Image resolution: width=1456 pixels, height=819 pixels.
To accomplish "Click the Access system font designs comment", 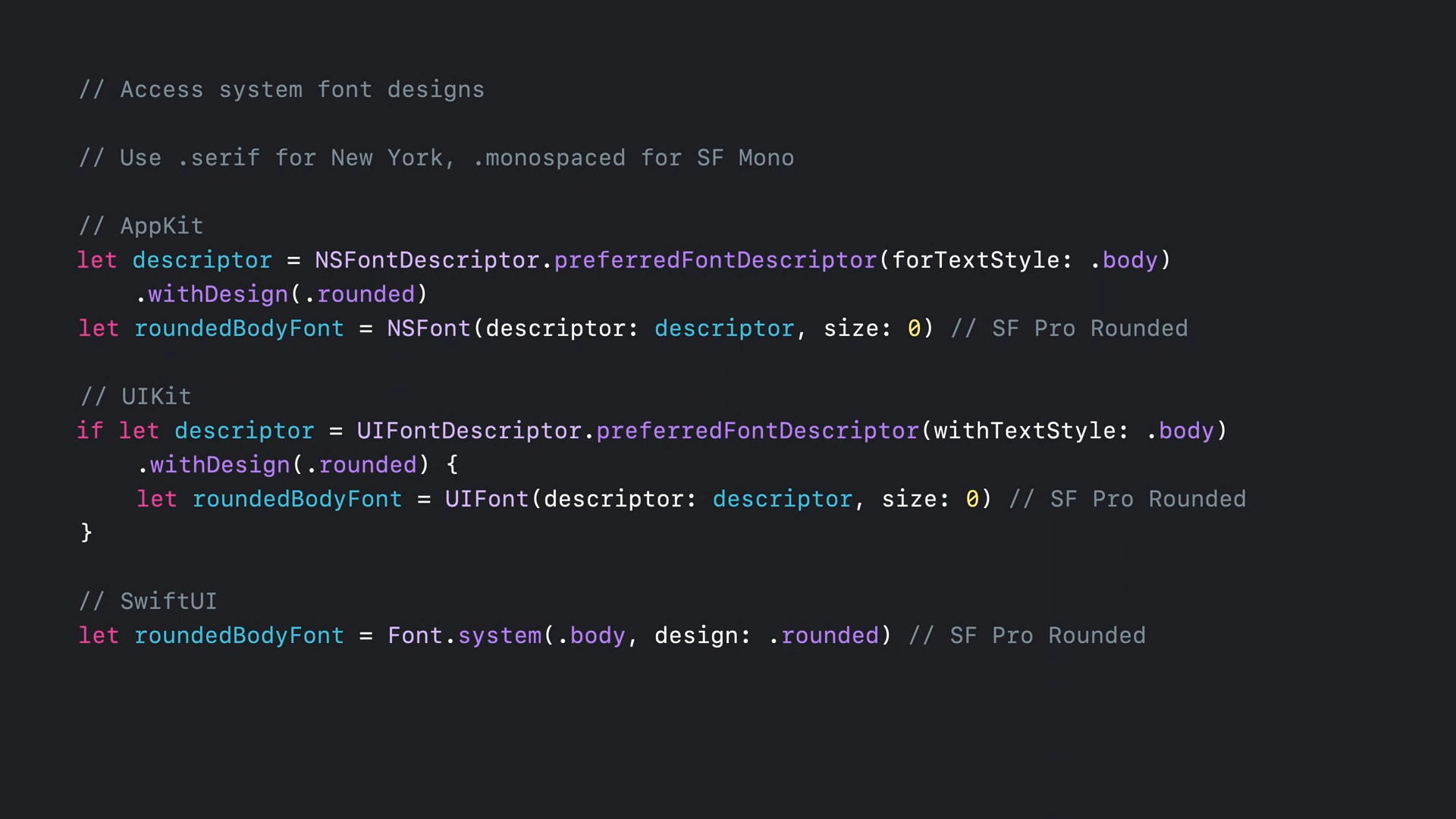I will click(281, 89).
